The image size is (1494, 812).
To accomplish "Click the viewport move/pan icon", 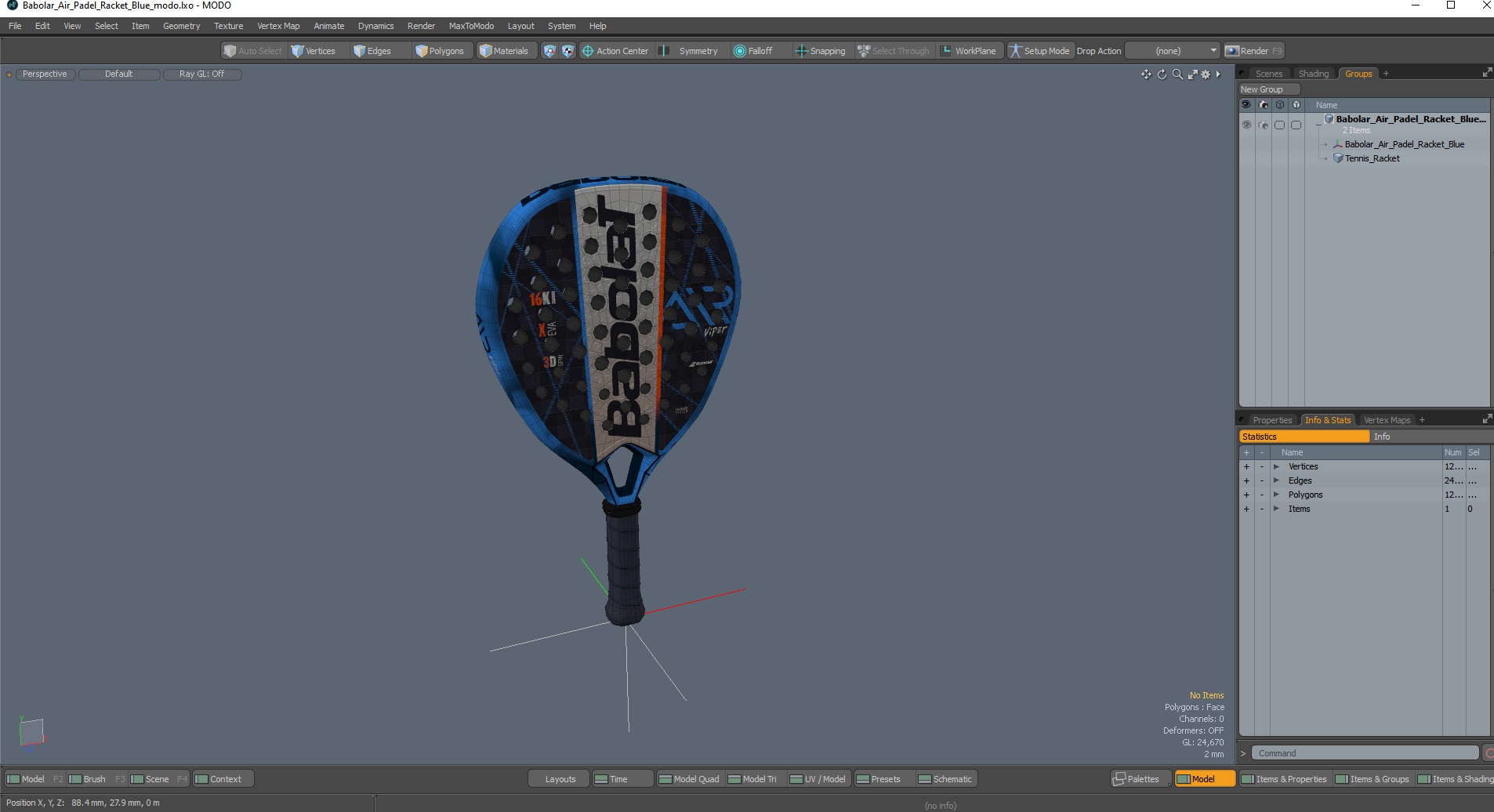I will click(1146, 74).
